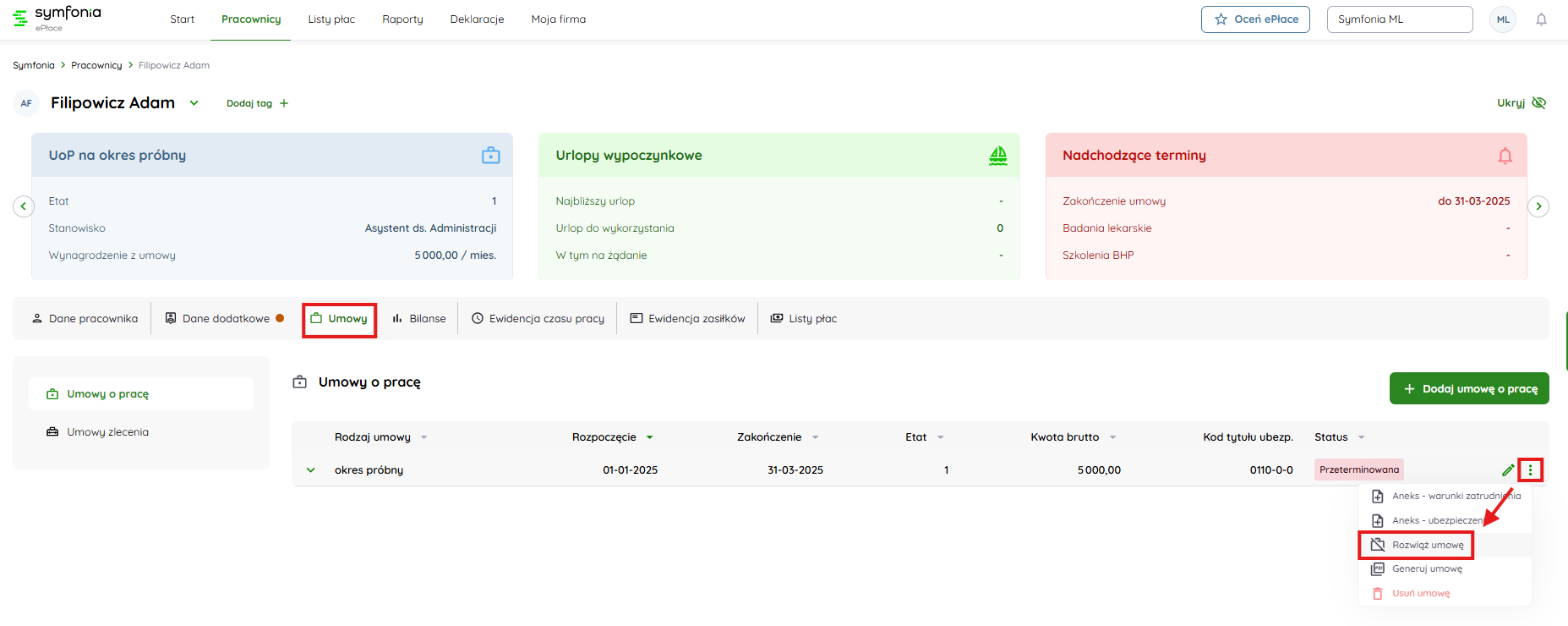Click the Oceń ePłace button

1255,19
